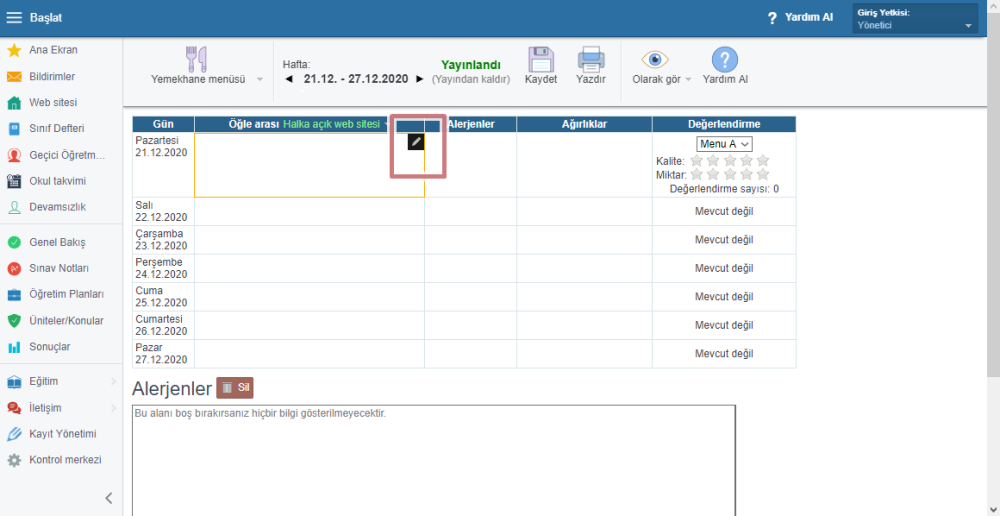Open Bildirimler envelope icon
This screenshot has height=516, width=1000.
click(x=14, y=77)
